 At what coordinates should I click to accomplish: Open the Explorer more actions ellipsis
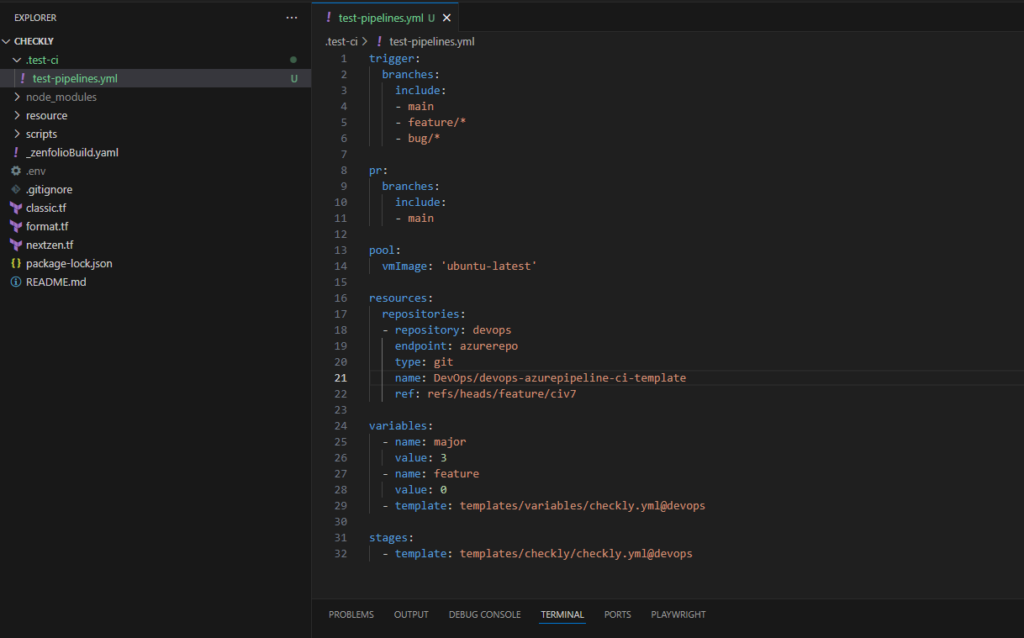[x=291, y=18]
